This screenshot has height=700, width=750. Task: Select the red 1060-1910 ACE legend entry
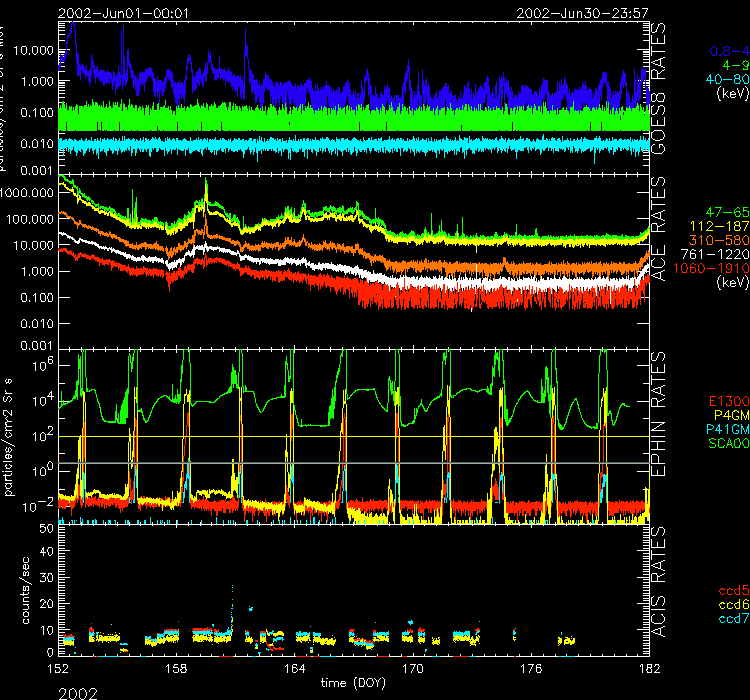[x=717, y=270]
